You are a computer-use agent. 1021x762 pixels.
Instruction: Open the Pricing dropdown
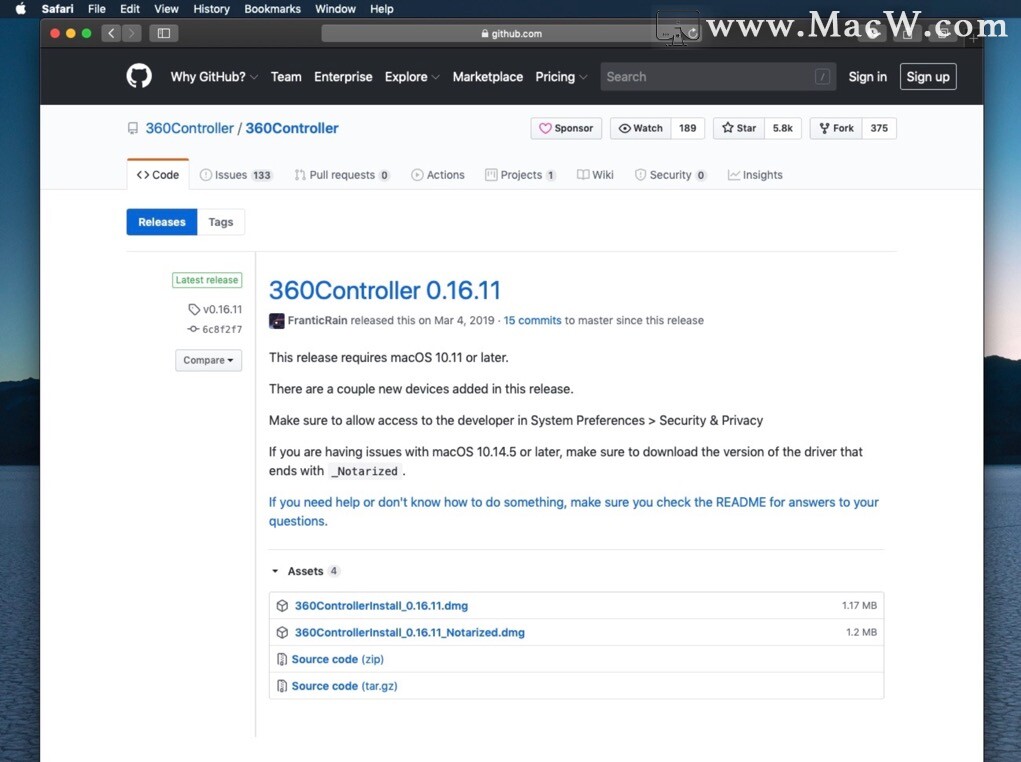(561, 77)
